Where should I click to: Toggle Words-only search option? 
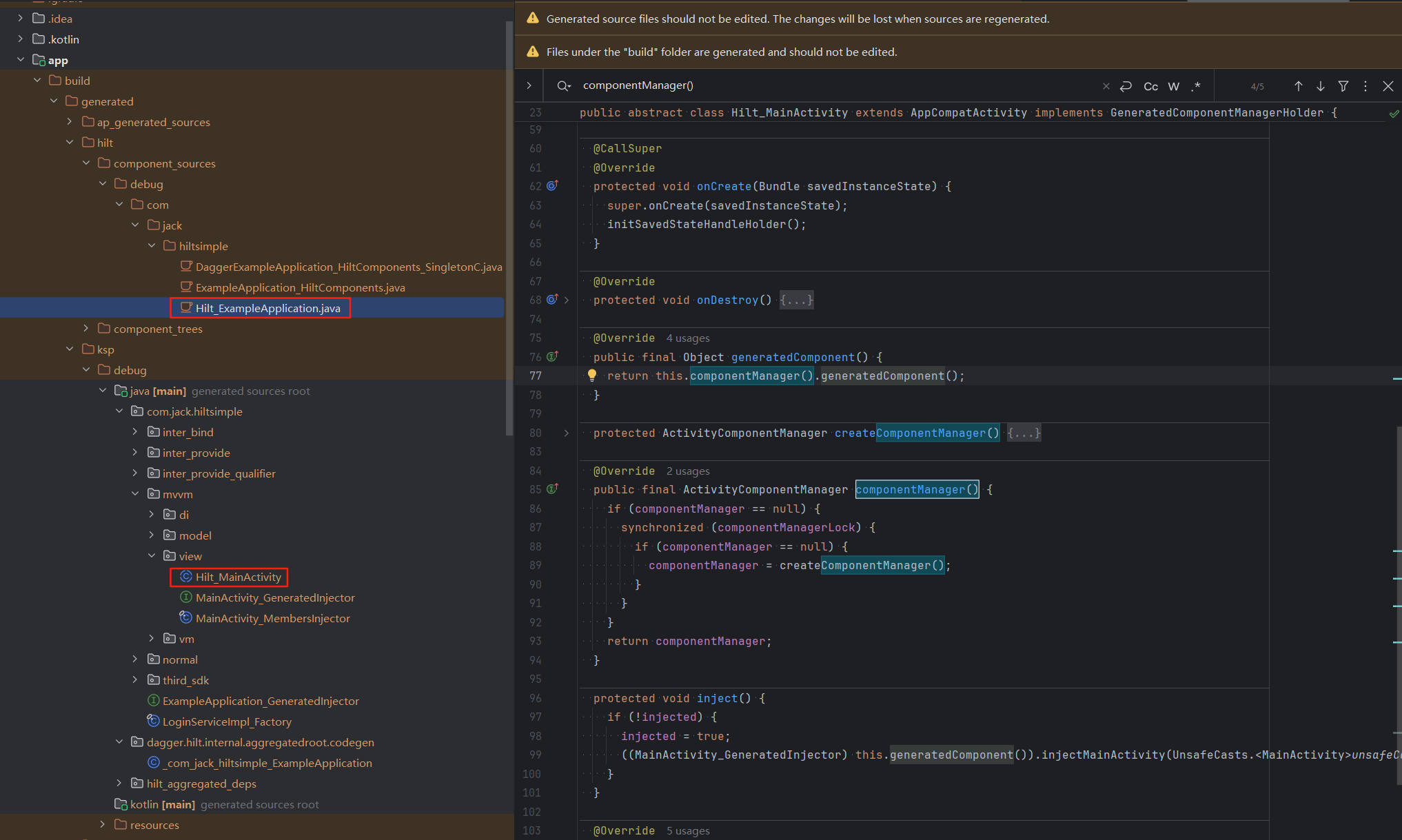[x=1173, y=86]
